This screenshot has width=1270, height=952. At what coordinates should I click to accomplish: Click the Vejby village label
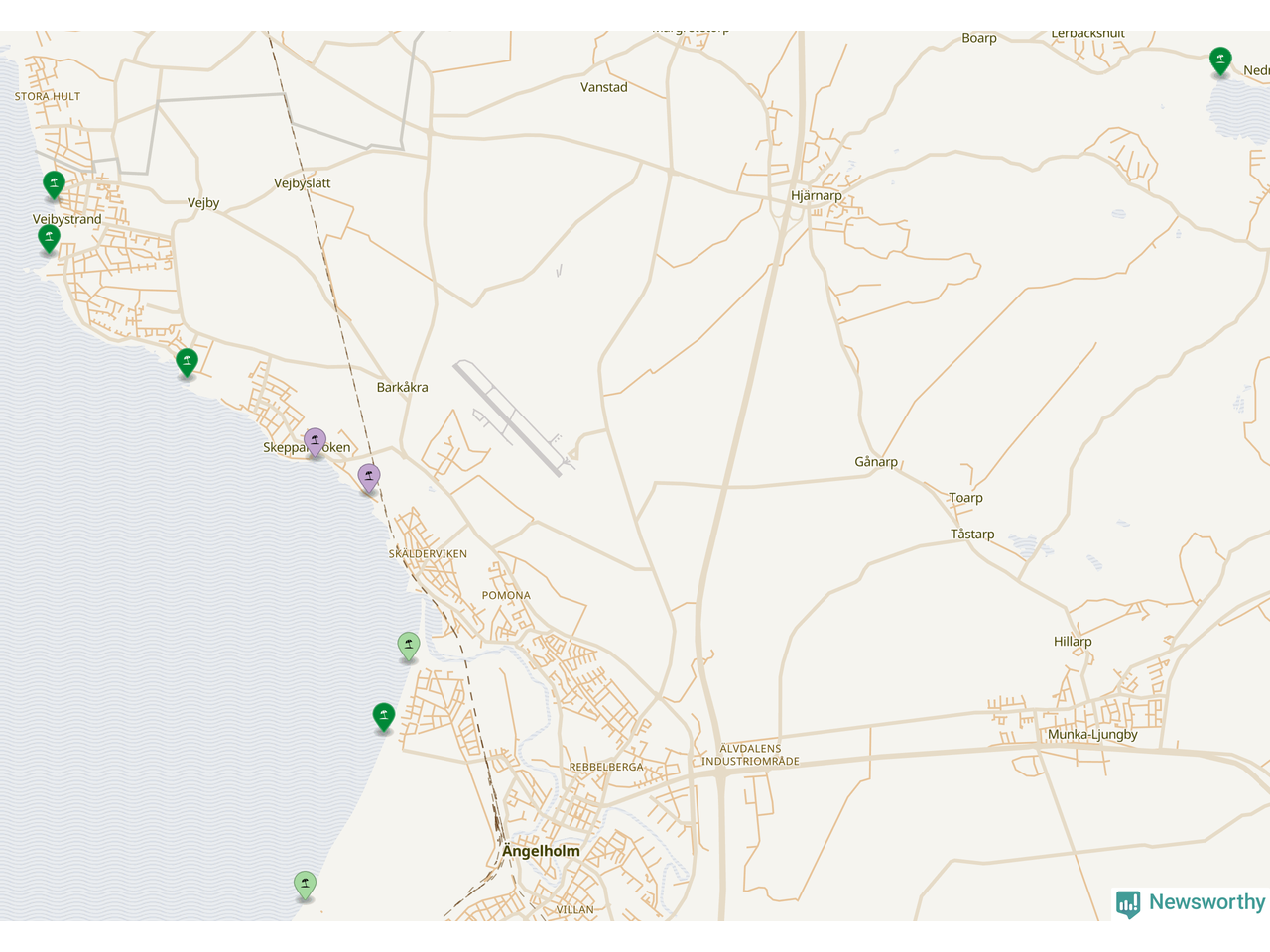tap(203, 203)
